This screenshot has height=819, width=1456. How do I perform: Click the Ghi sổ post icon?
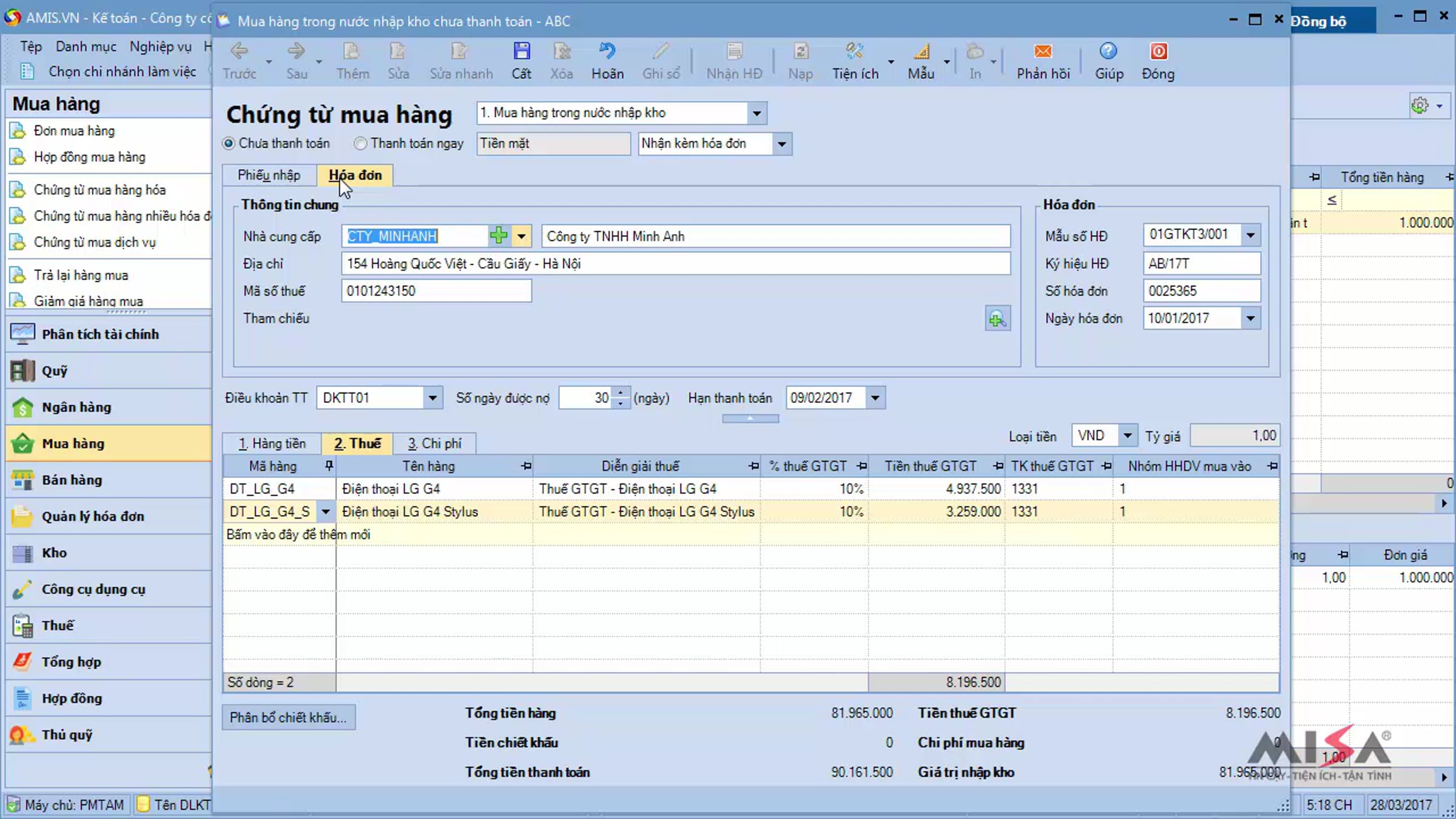661,52
